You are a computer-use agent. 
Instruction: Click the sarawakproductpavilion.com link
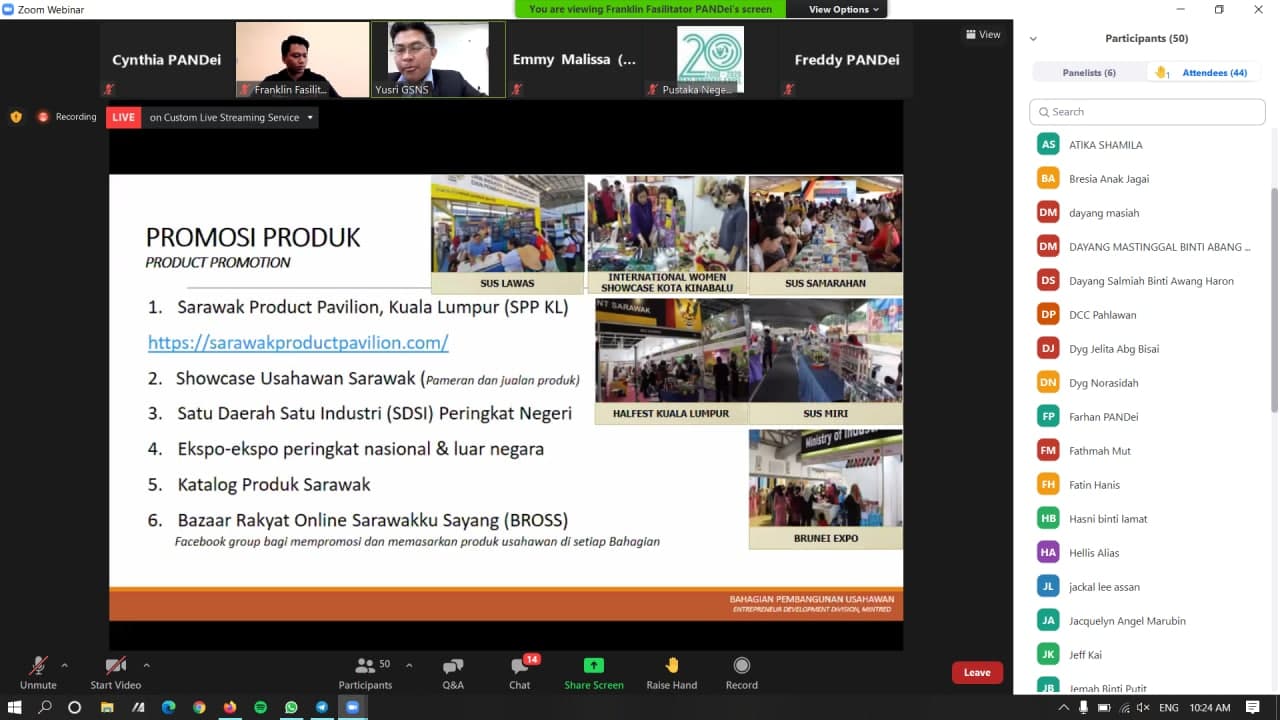coord(298,342)
